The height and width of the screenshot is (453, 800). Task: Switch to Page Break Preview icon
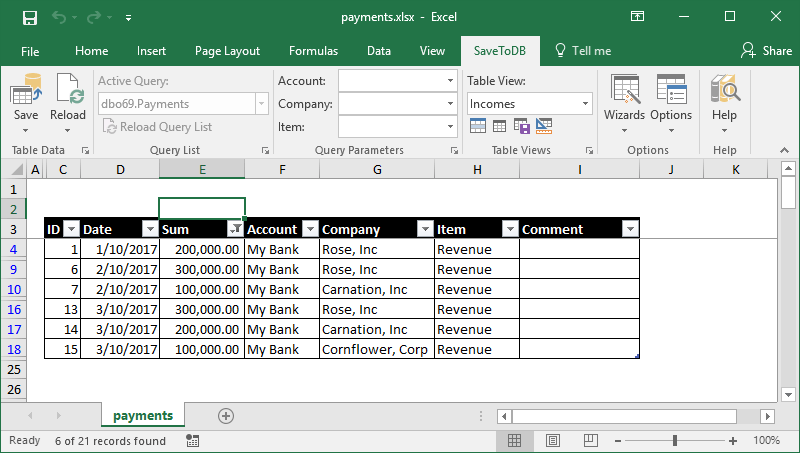click(x=591, y=440)
